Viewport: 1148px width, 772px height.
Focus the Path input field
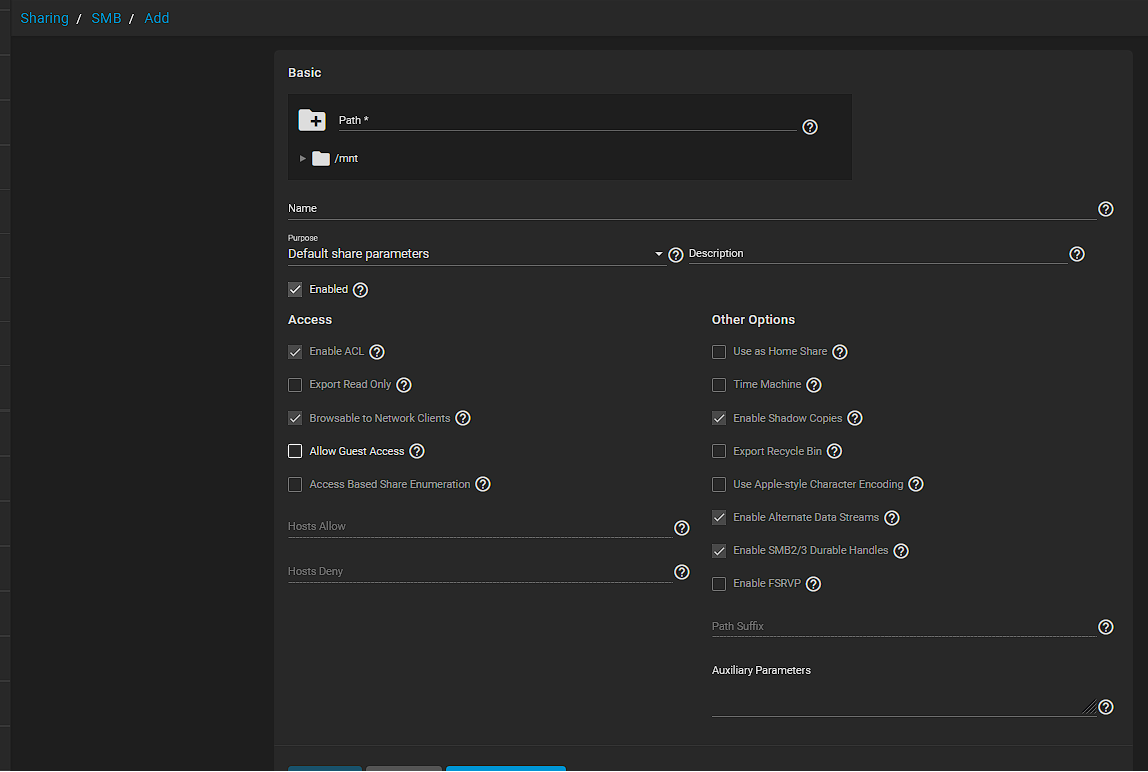(567, 120)
